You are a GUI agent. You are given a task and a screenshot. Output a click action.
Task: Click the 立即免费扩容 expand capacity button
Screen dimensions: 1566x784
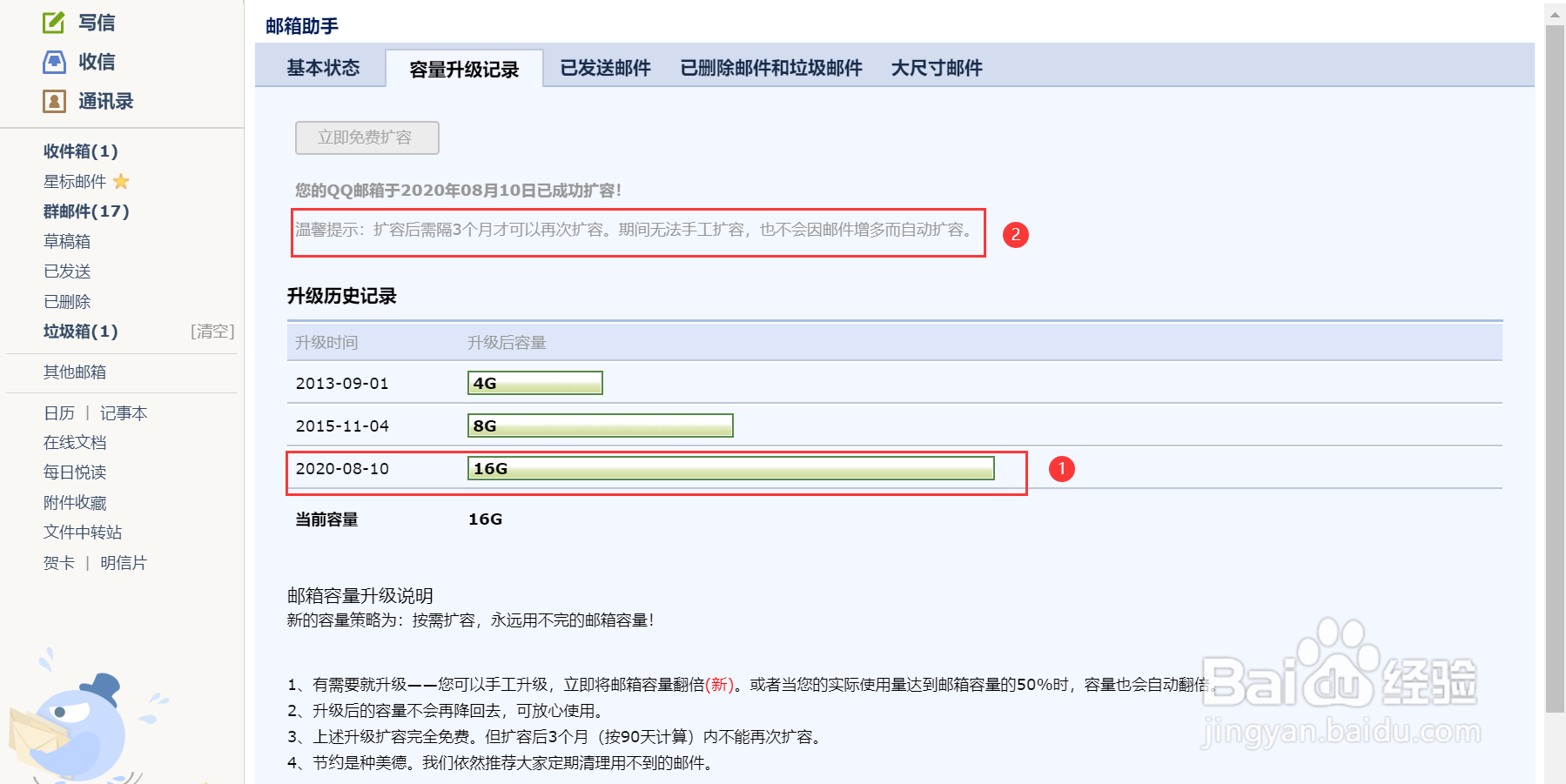tap(366, 137)
